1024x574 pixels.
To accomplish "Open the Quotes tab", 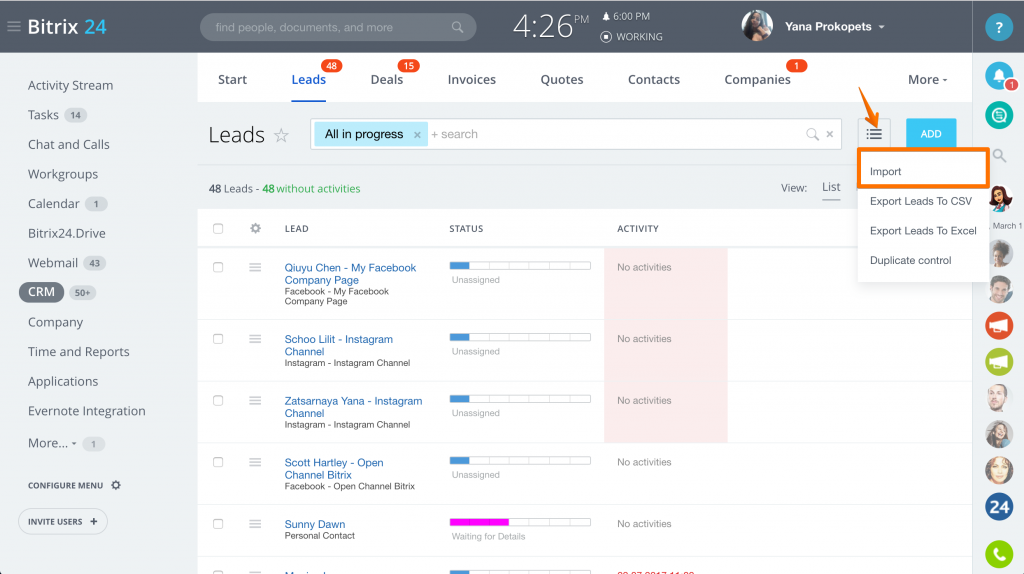I will pos(562,80).
